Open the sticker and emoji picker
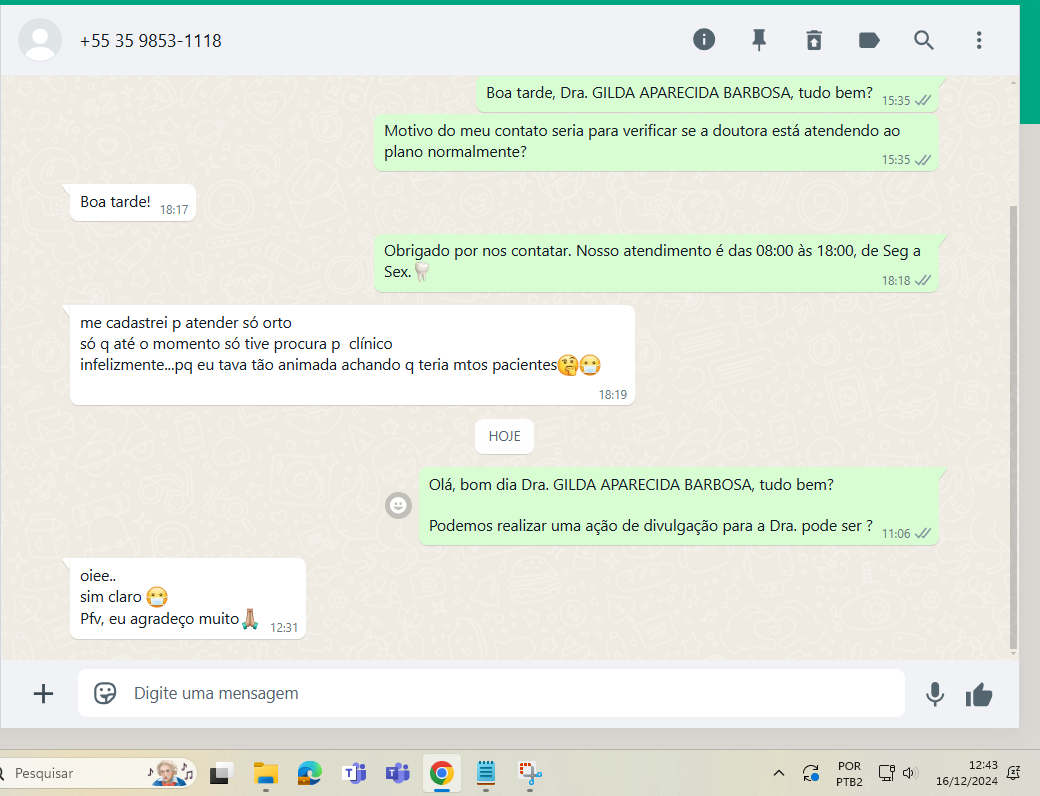 (x=105, y=693)
